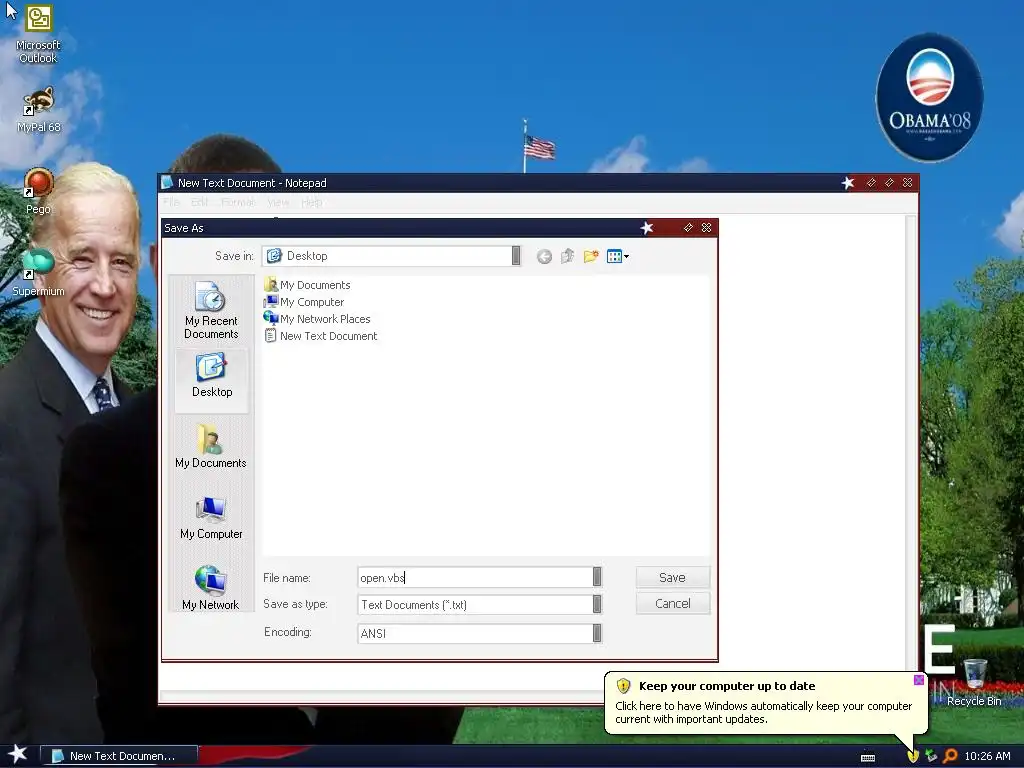Open the View menu in Notepad
The height and width of the screenshot is (768, 1024).
(x=278, y=202)
